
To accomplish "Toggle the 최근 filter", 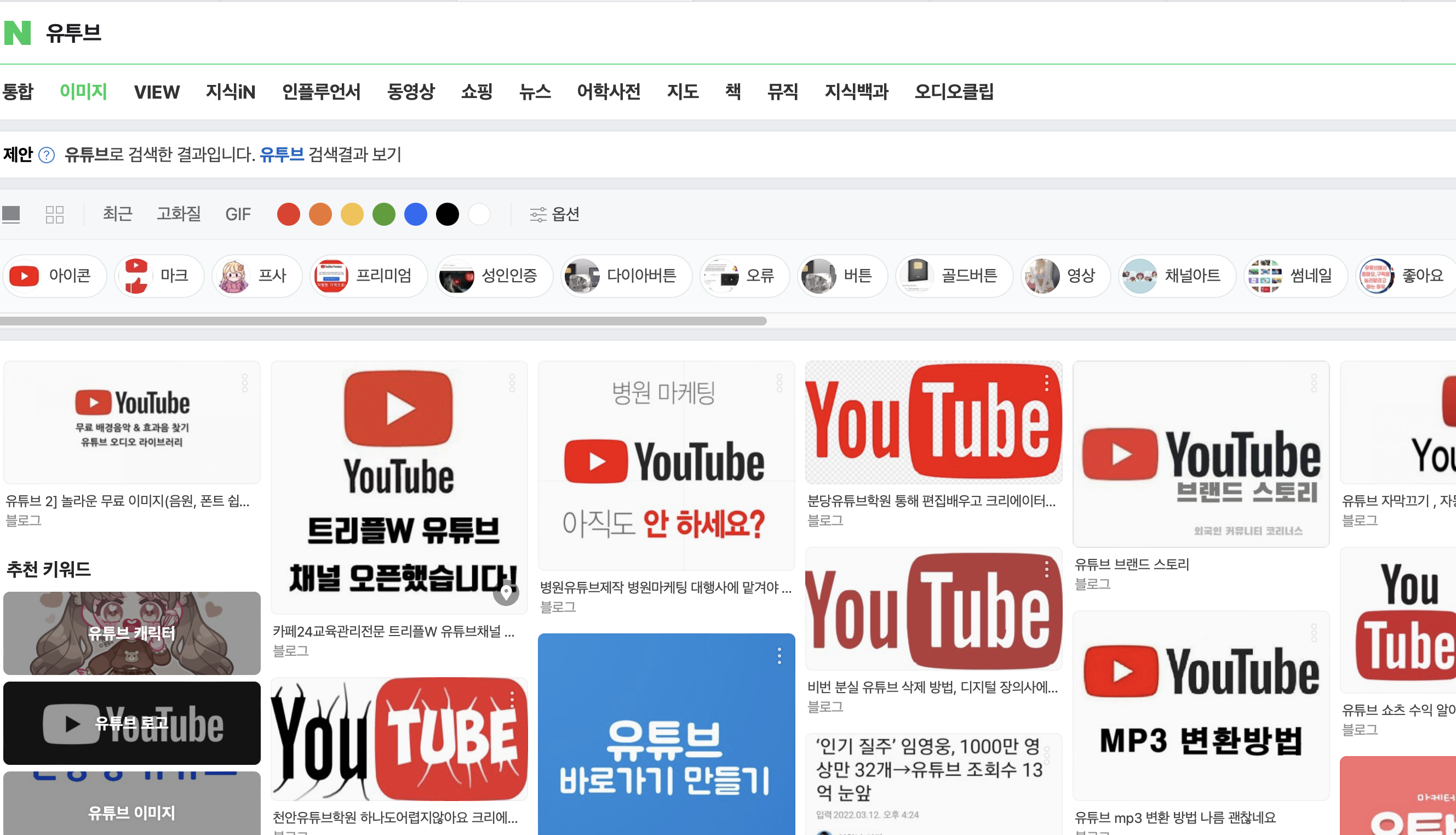I will tap(118, 214).
